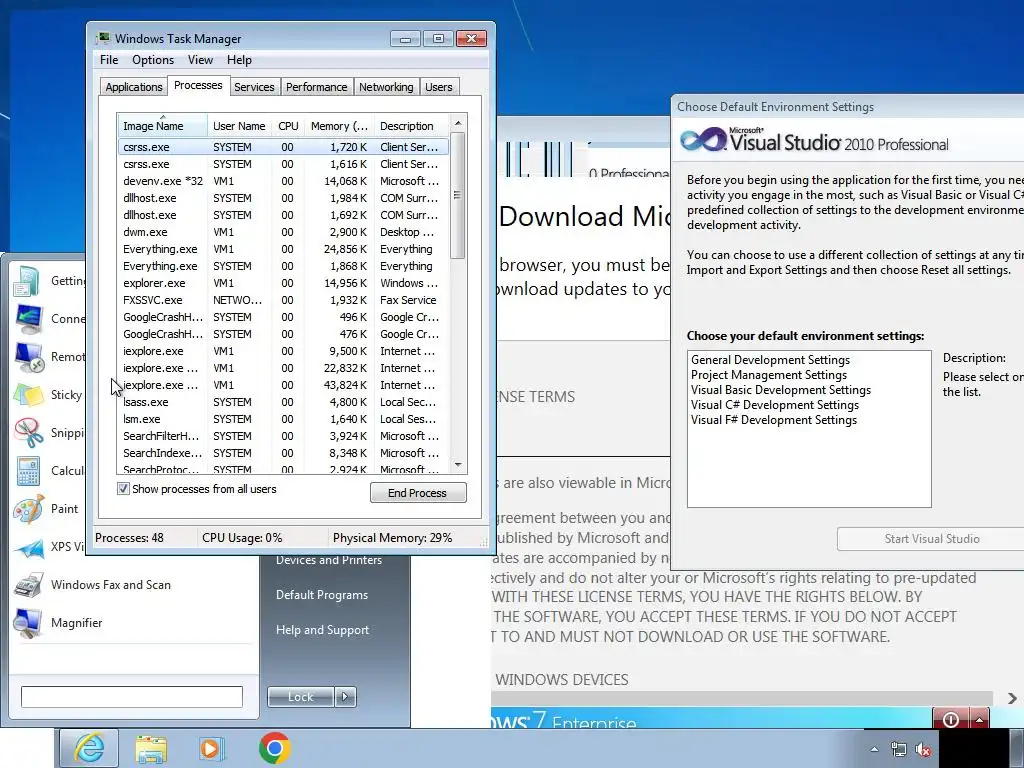Open Help and Support in Start menu
This screenshot has height=768, width=1024.
(323, 630)
